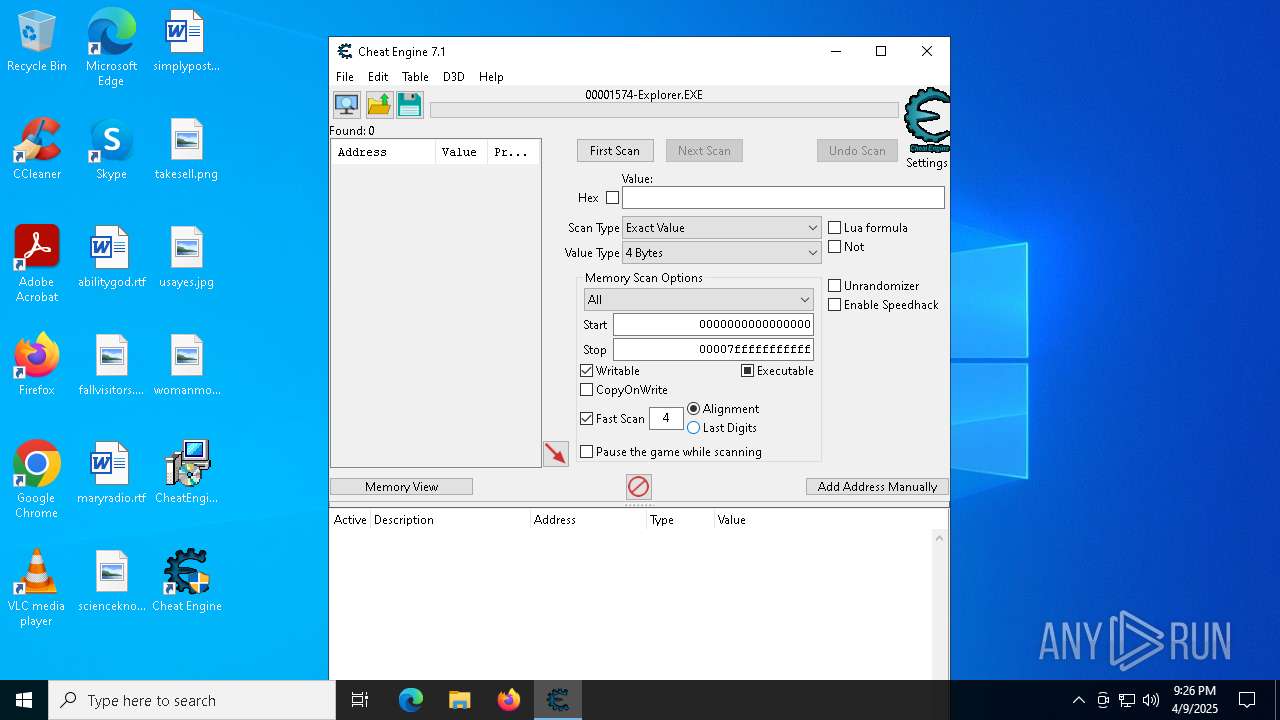The height and width of the screenshot is (720, 1280).
Task: Open the process list computer icon
Action: 347,104
